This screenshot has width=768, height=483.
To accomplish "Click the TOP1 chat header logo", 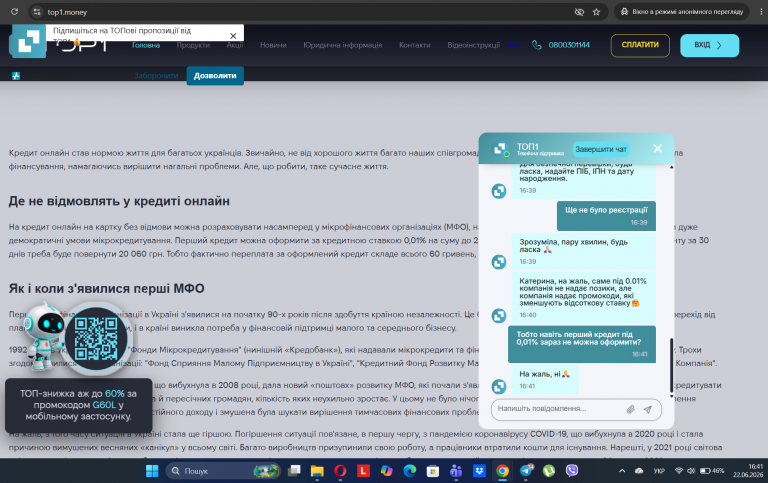I will point(501,149).
